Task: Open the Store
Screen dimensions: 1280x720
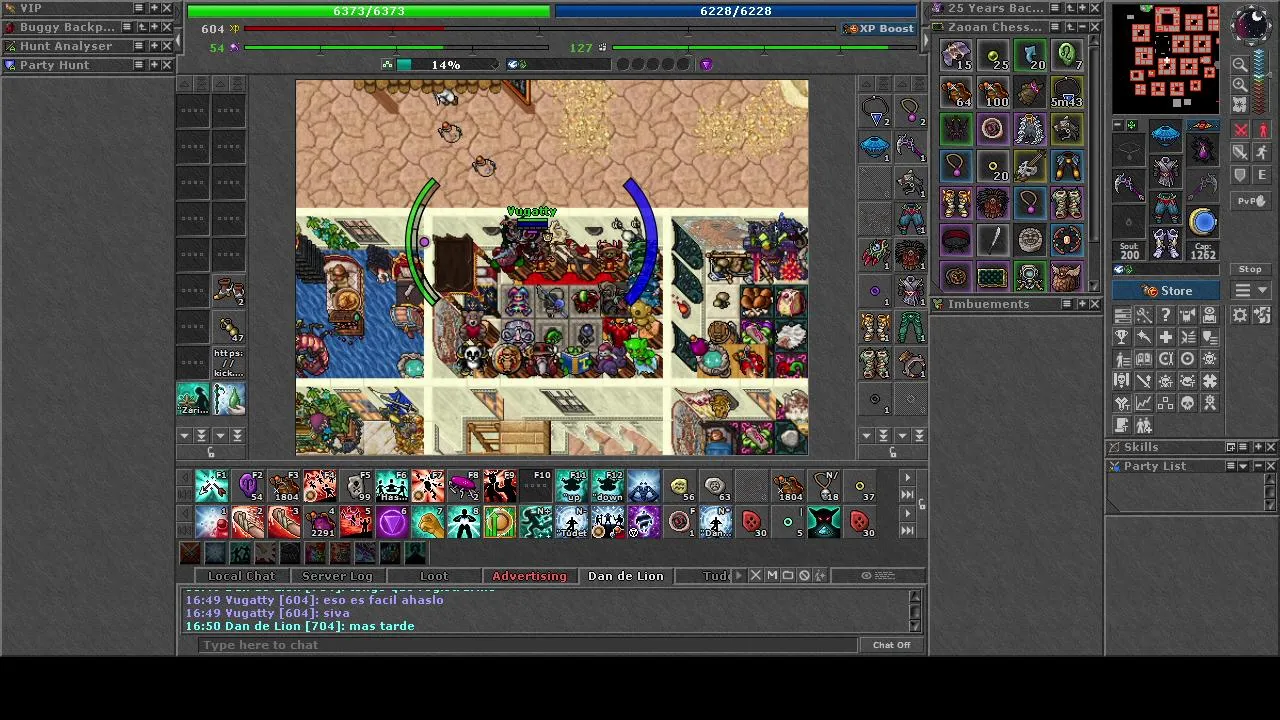Action: tap(1168, 291)
